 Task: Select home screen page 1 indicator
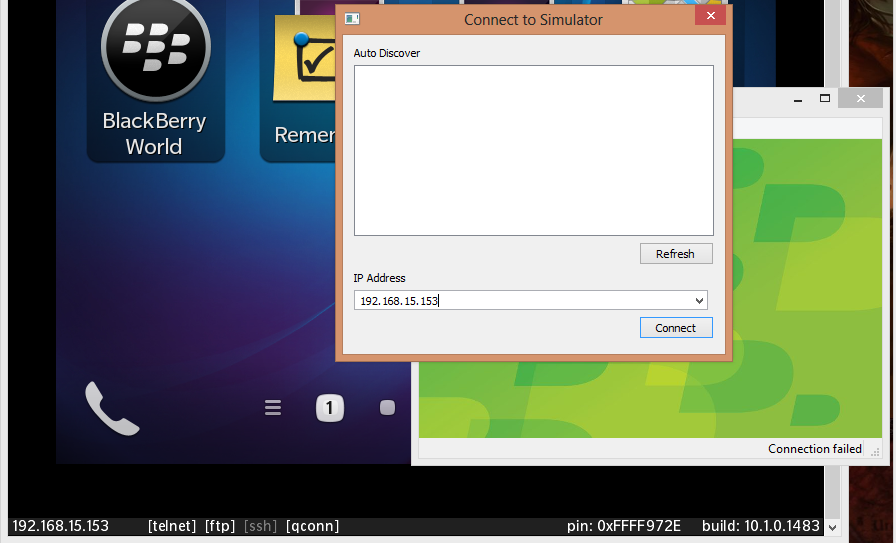[330, 408]
